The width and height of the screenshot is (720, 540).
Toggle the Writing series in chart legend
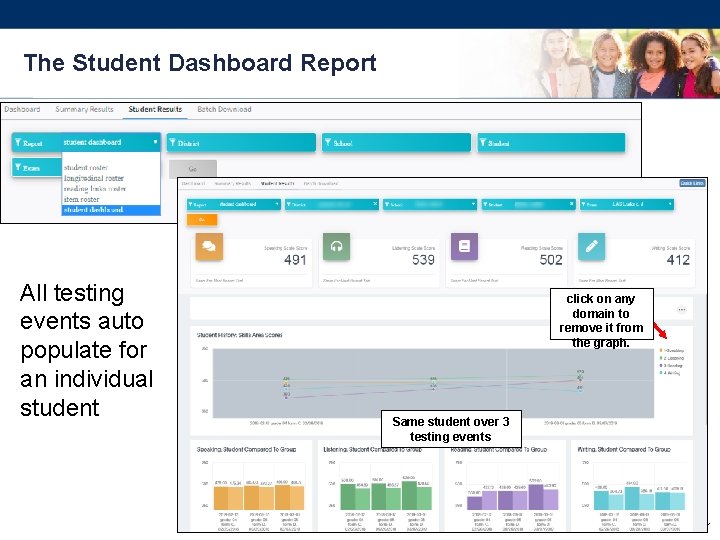[x=670, y=373]
